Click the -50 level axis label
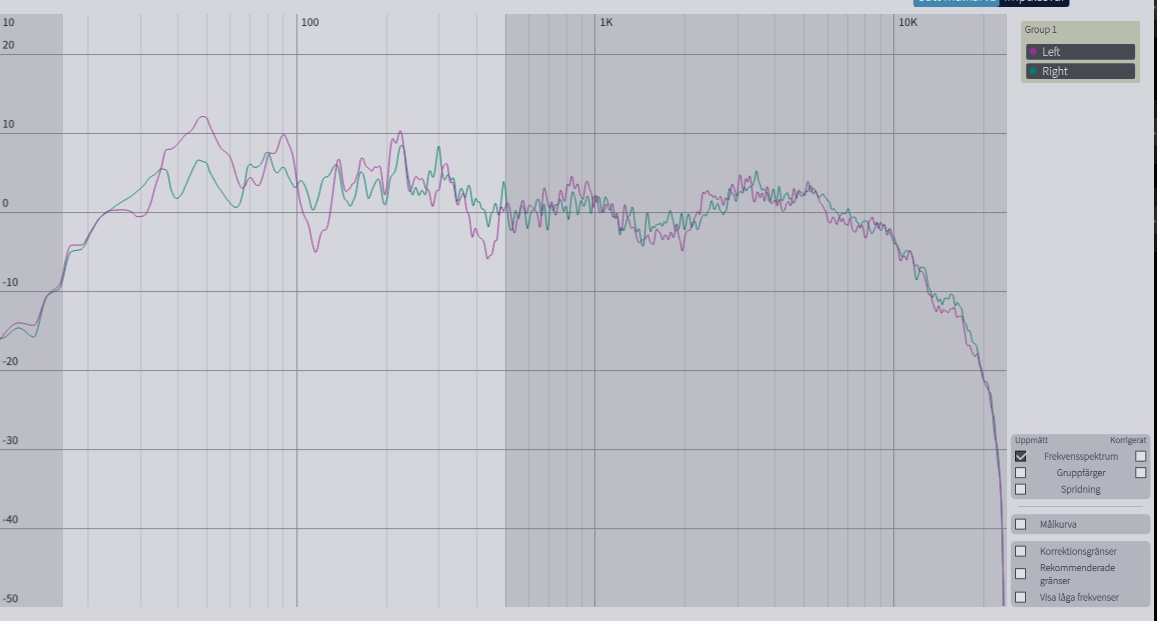The image size is (1157, 621). tap(10, 599)
